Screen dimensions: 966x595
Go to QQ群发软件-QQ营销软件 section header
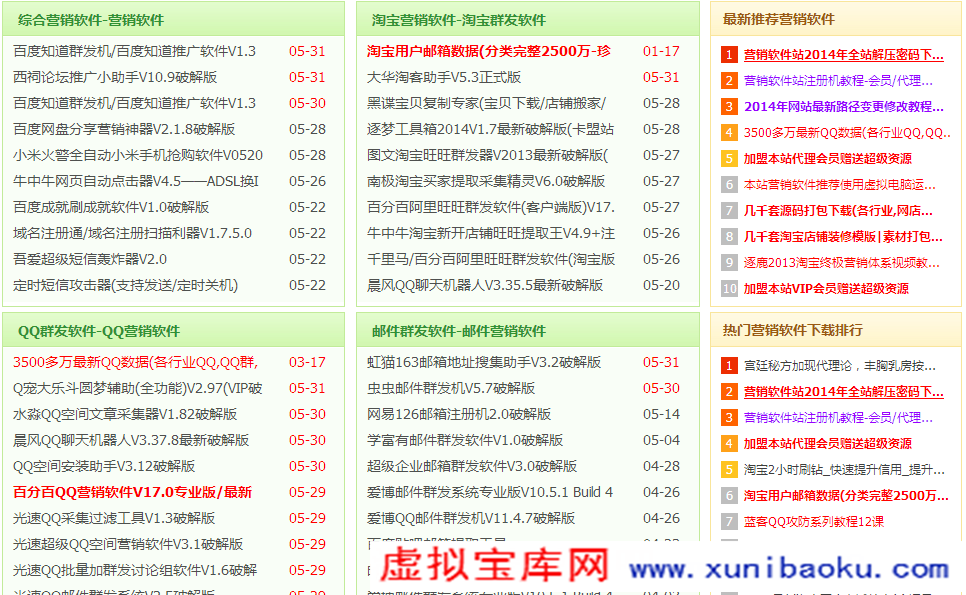[x=99, y=331]
